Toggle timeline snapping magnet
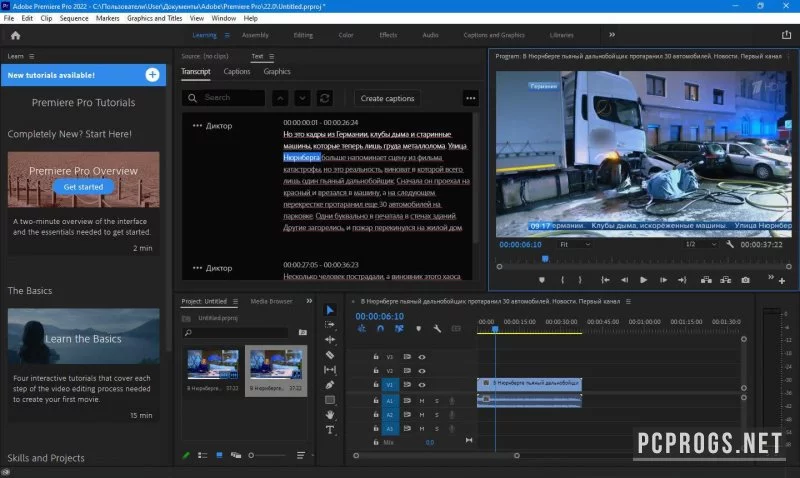Image resolution: width=800 pixels, height=478 pixels. click(x=380, y=329)
